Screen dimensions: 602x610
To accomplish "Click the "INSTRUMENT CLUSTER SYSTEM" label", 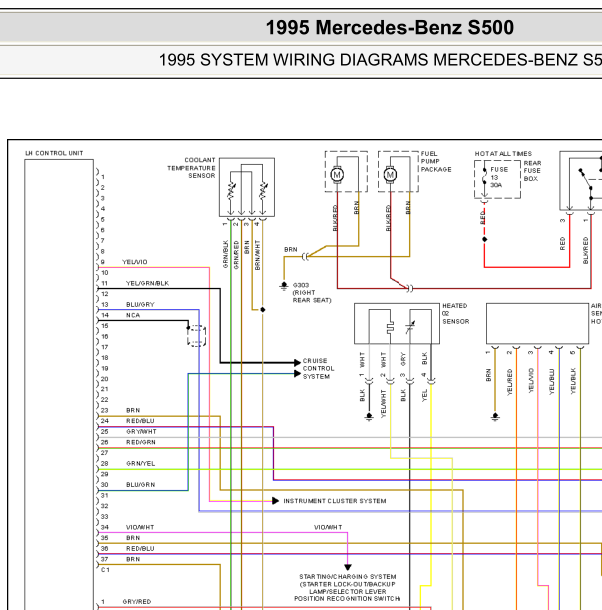I will point(335,501).
